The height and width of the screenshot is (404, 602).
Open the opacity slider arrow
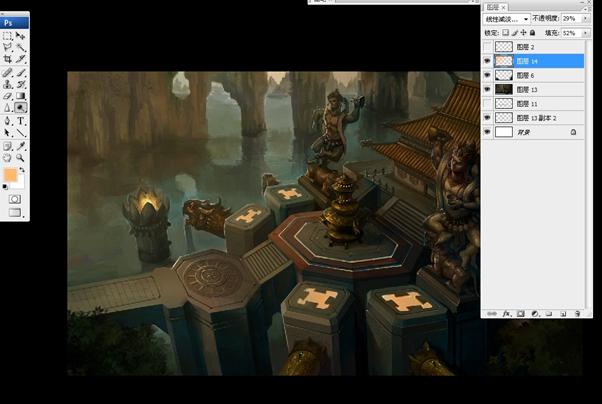[585, 18]
